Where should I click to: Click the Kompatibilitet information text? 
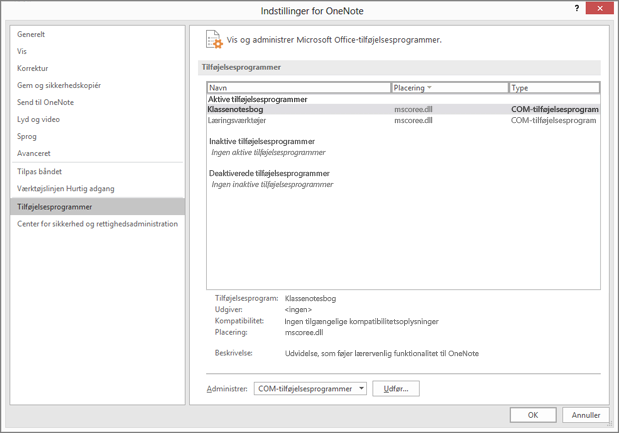point(361,322)
